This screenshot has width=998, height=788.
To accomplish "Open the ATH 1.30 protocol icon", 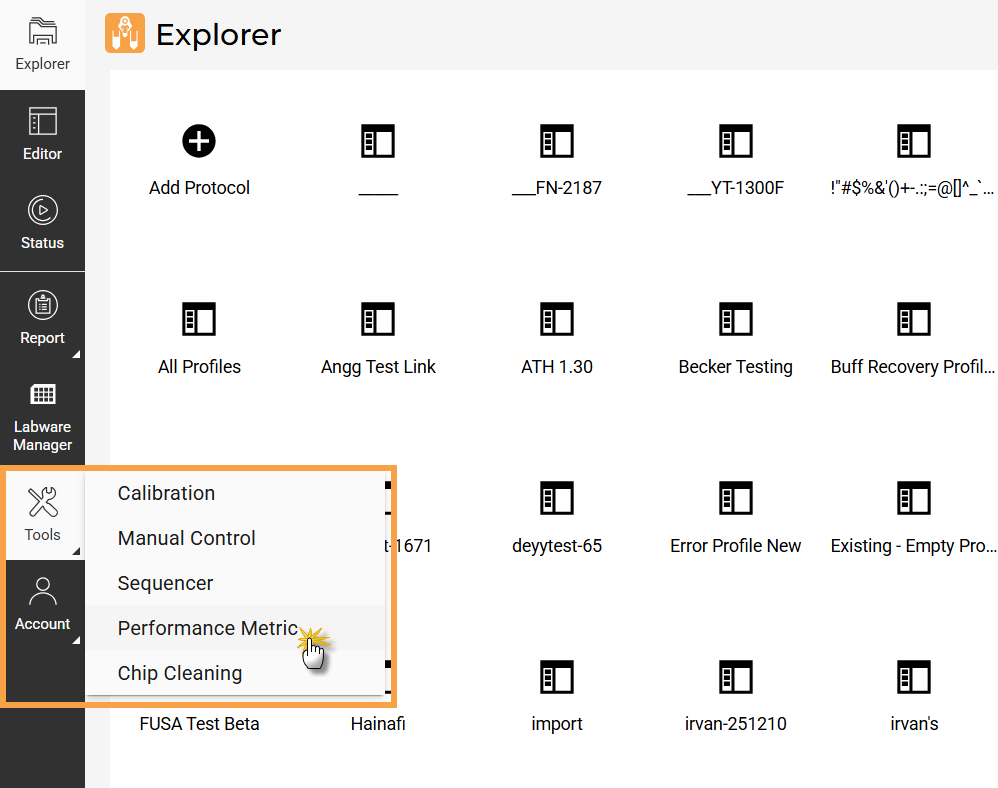I will (x=556, y=320).
